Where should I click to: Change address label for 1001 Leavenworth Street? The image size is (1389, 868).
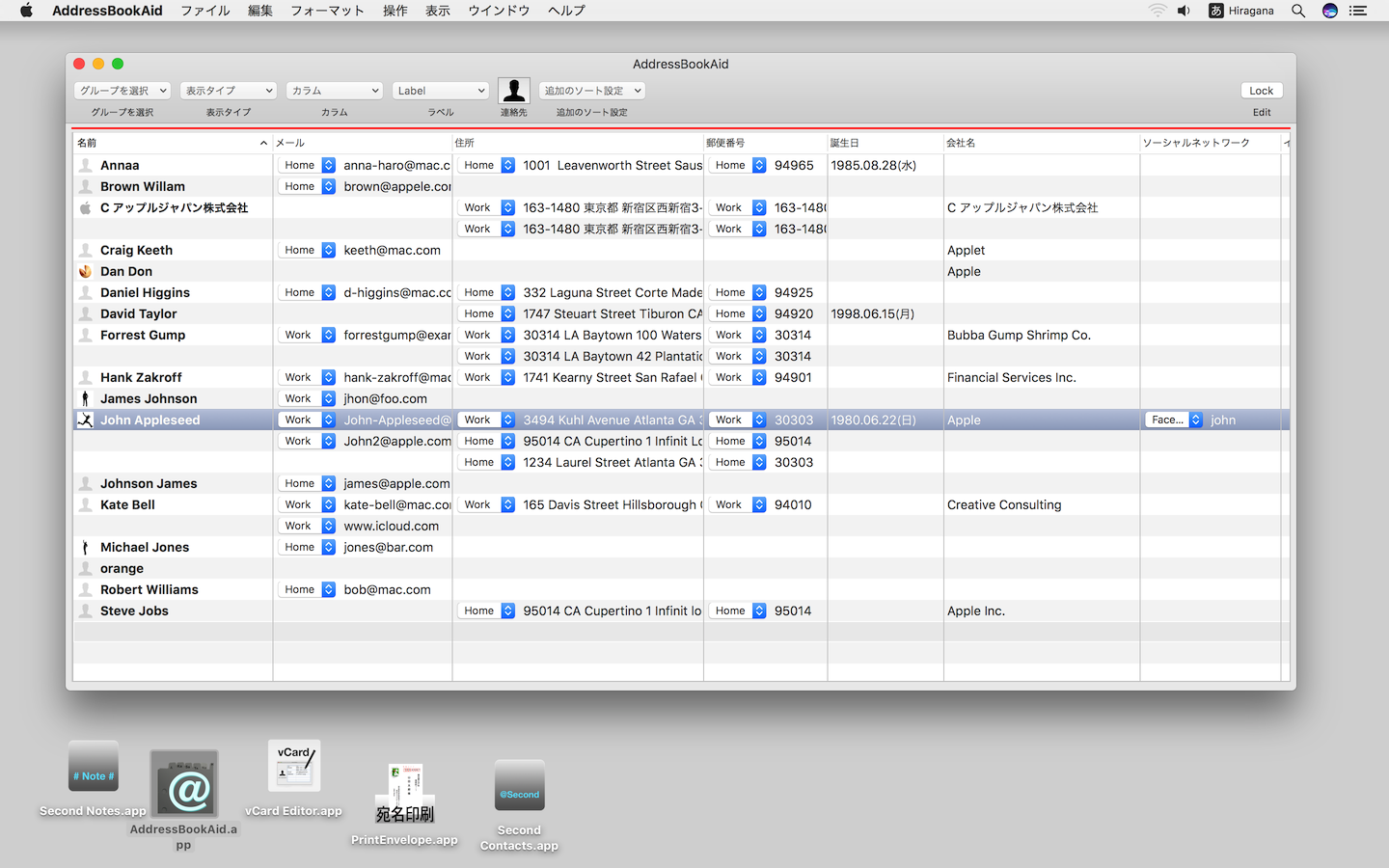(x=486, y=166)
